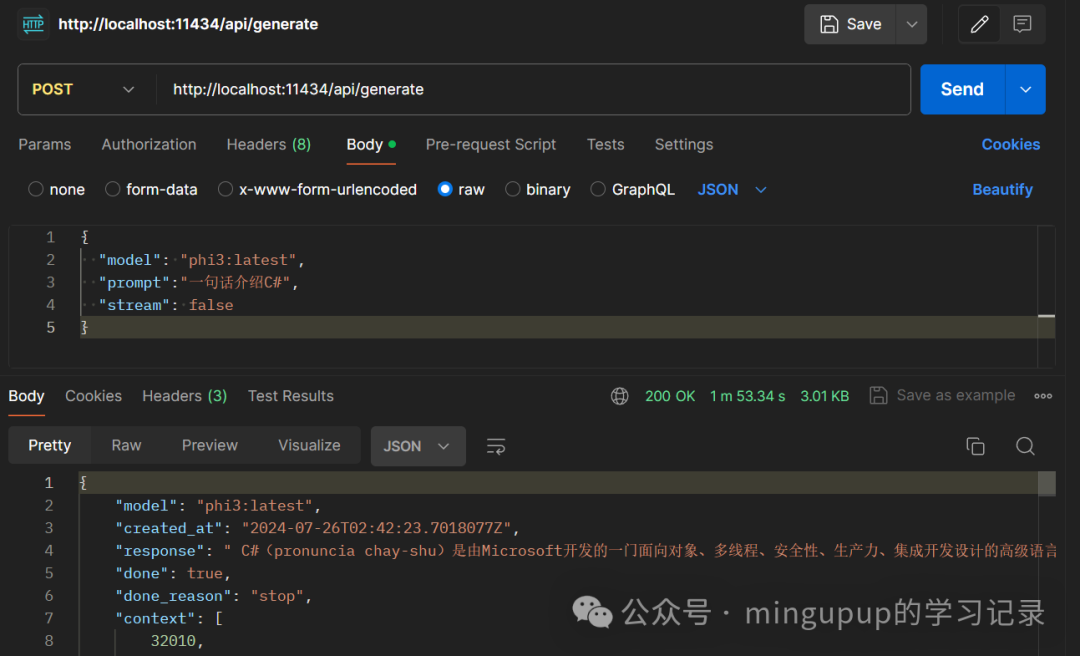Switch to the Authorization tab
1080x656 pixels.
click(x=149, y=144)
